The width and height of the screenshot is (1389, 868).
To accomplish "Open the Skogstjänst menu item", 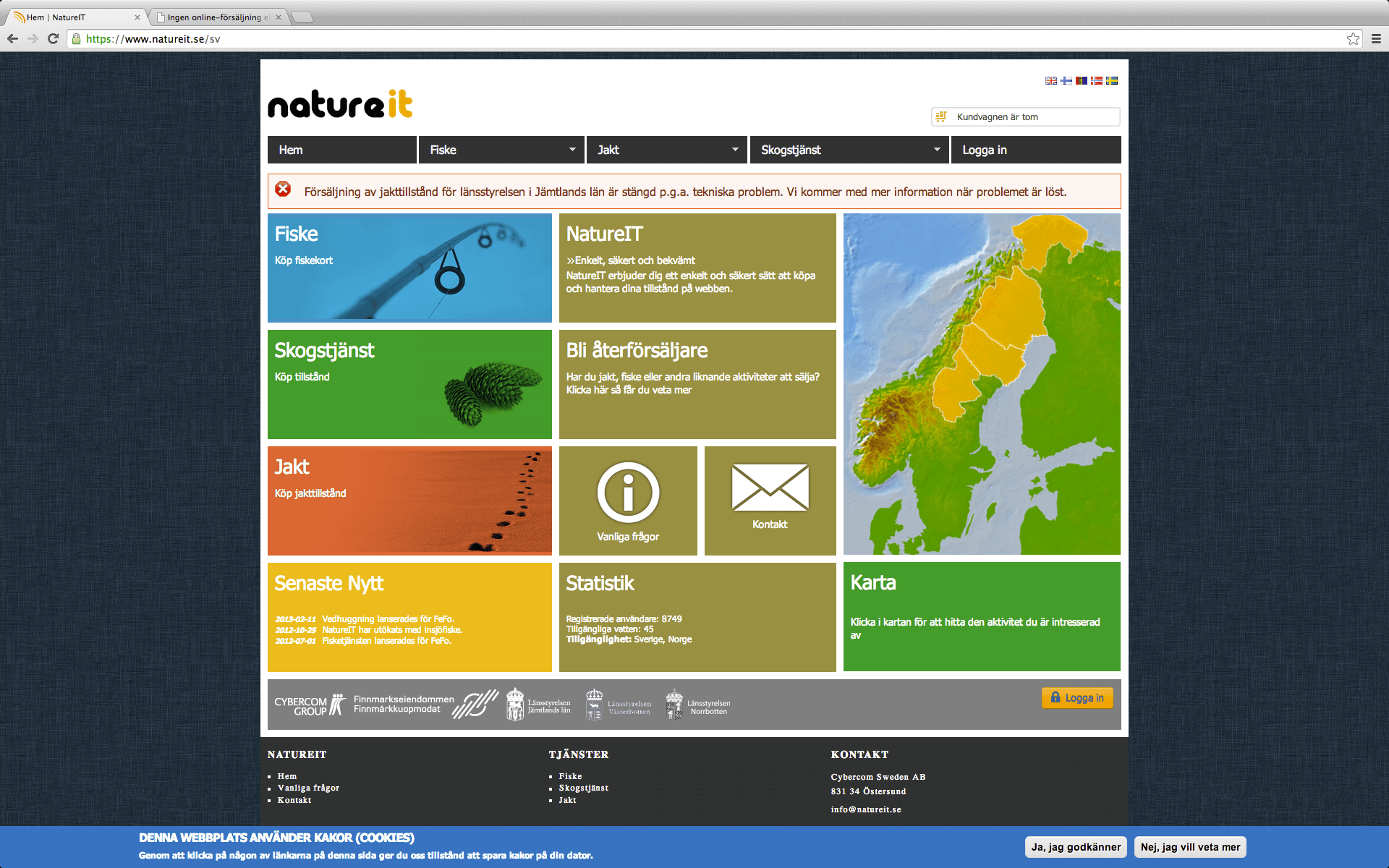I will [x=849, y=150].
